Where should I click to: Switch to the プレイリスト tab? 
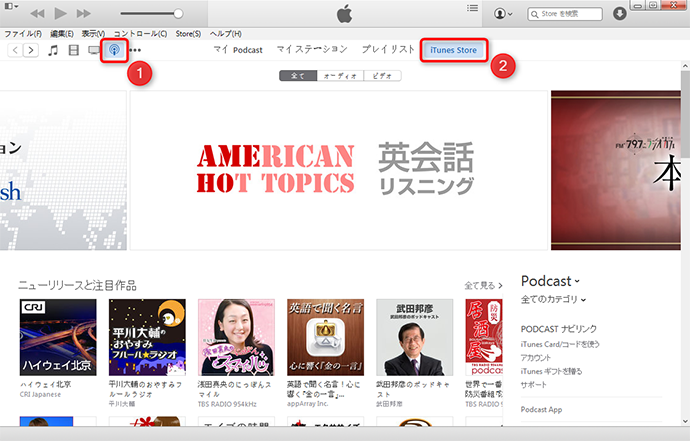pos(388,49)
